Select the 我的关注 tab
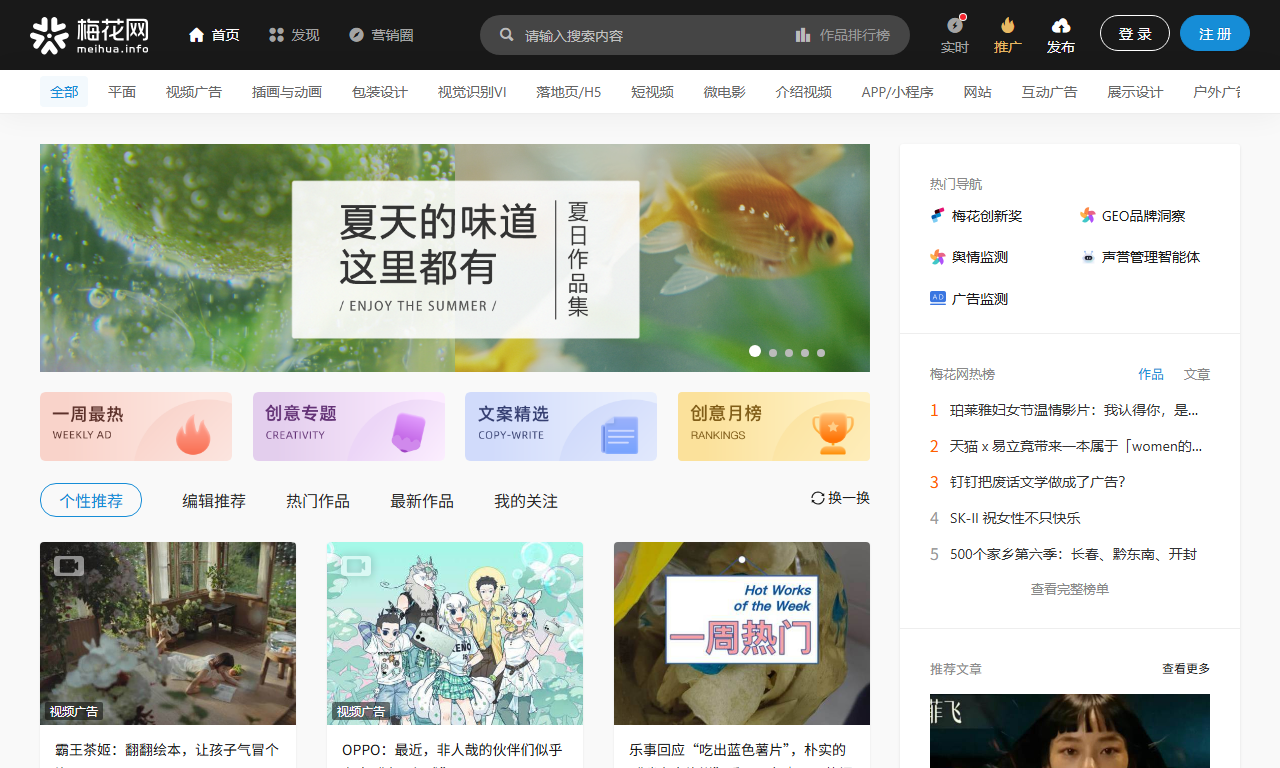 (526, 501)
